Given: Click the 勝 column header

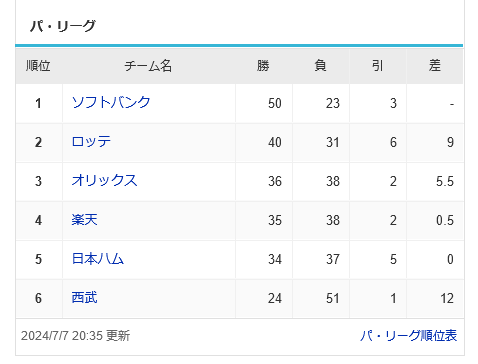Looking at the screenshot, I should (x=263, y=66).
